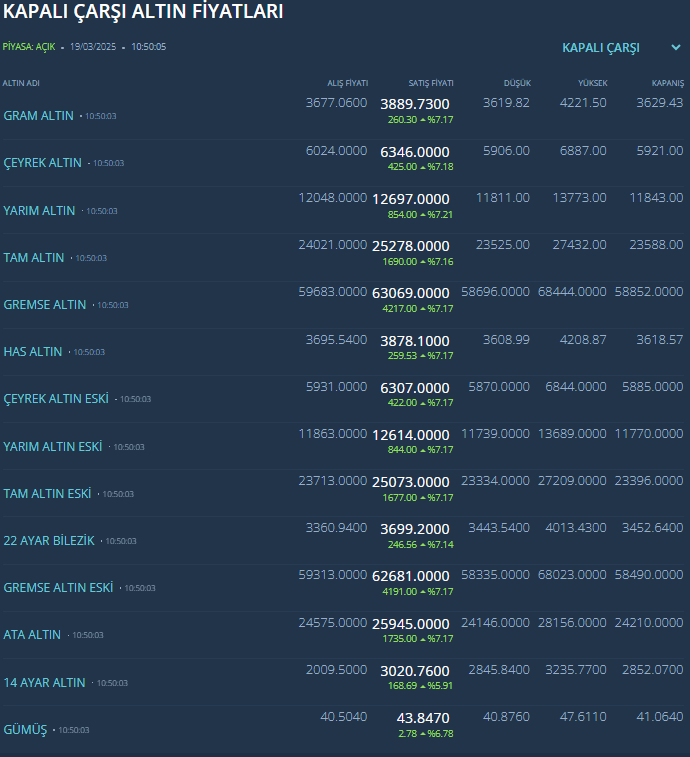Open the YARIM ALTIN ESKİ link
690x757 pixels.
point(53,447)
